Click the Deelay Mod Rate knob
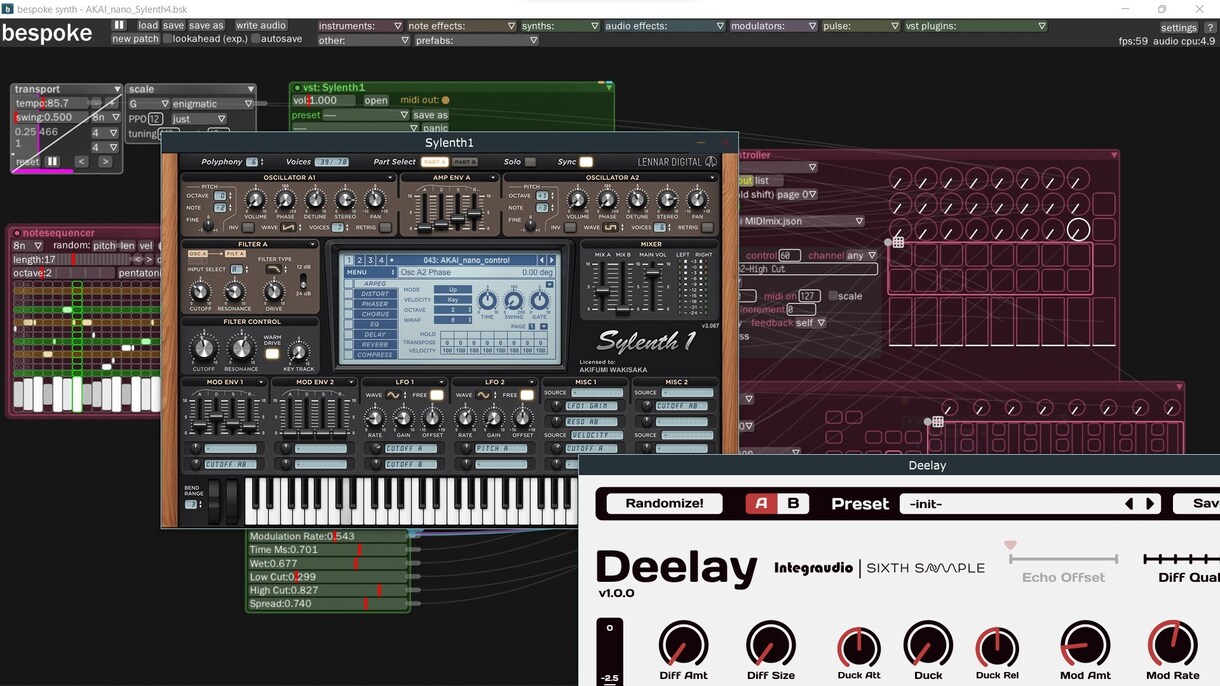This screenshot has width=1220, height=686. (1173, 645)
